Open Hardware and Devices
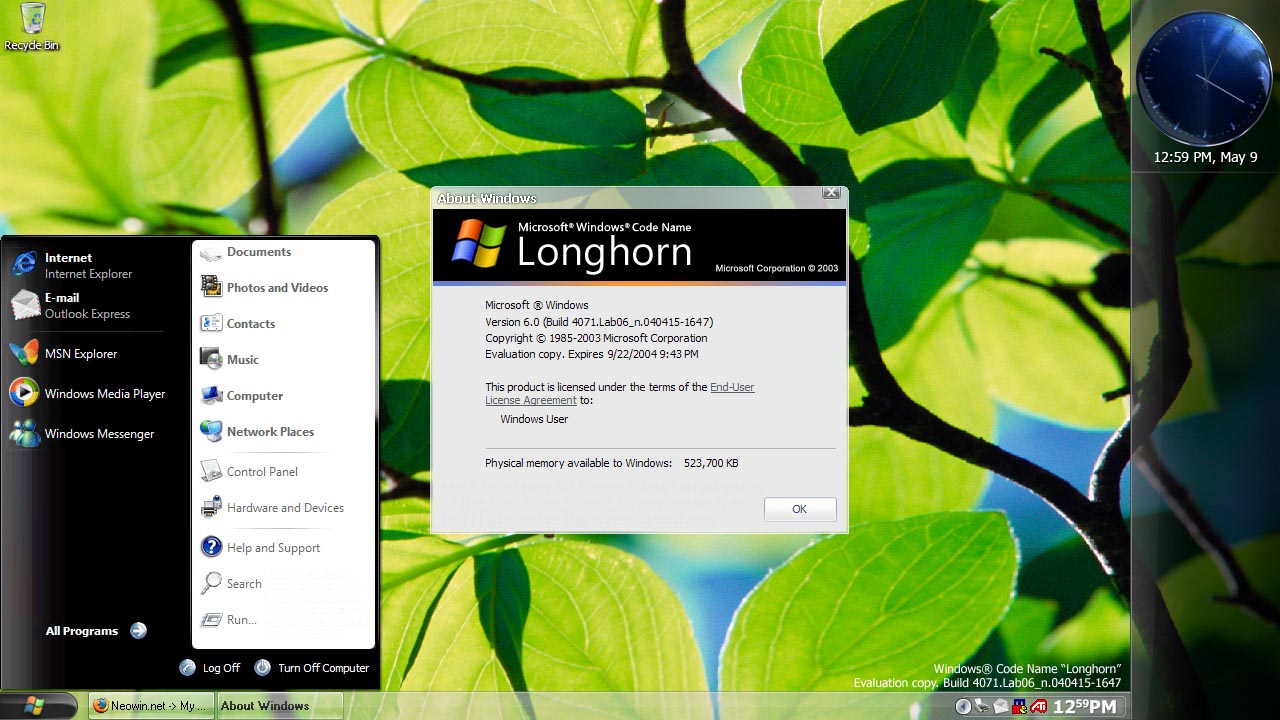Image resolution: width=1280 pixels, height=720 pixels. [x=284, y=508]
